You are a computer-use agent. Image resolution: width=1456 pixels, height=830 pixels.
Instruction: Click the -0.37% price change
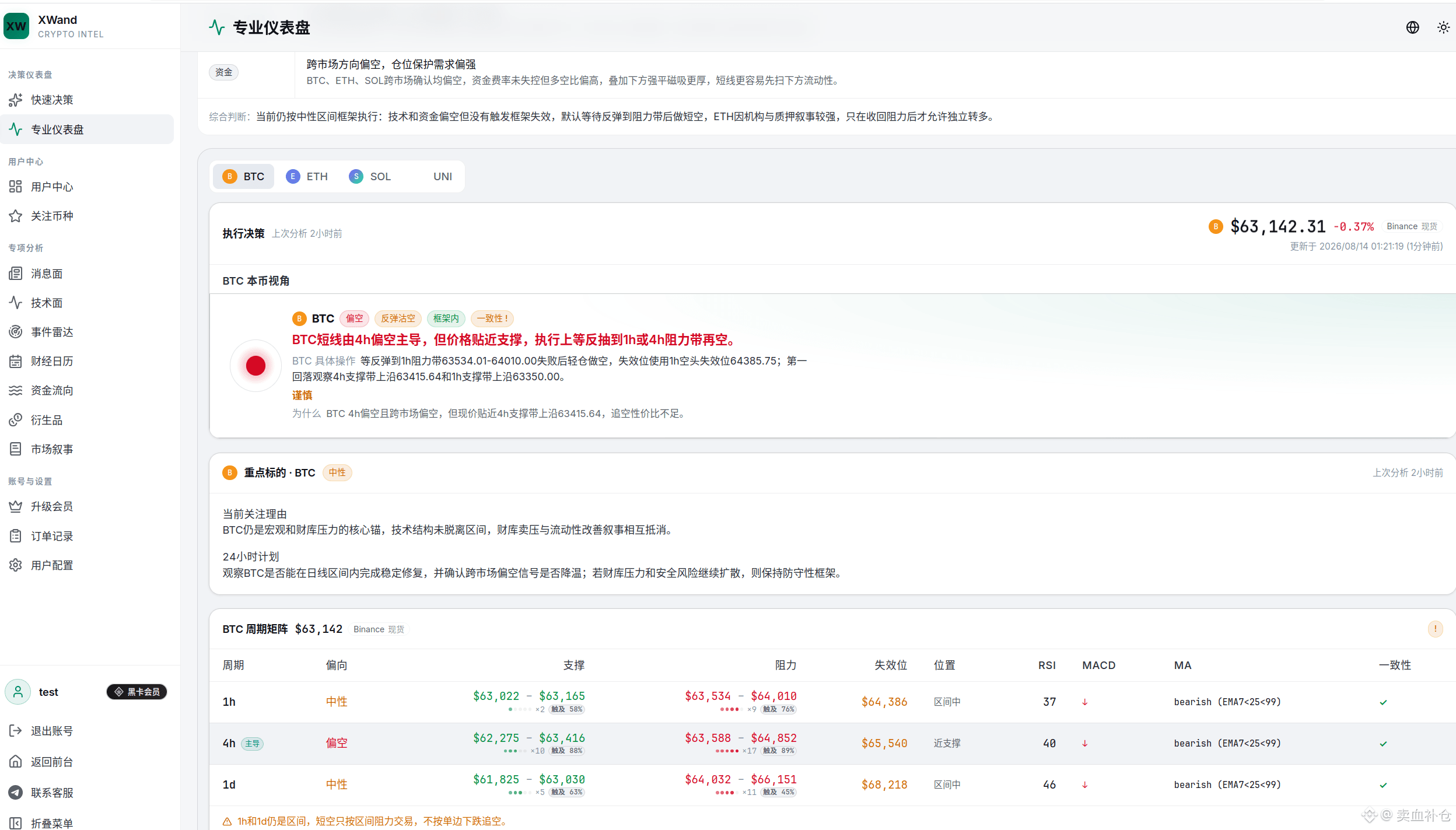(x=1354, y=226)
